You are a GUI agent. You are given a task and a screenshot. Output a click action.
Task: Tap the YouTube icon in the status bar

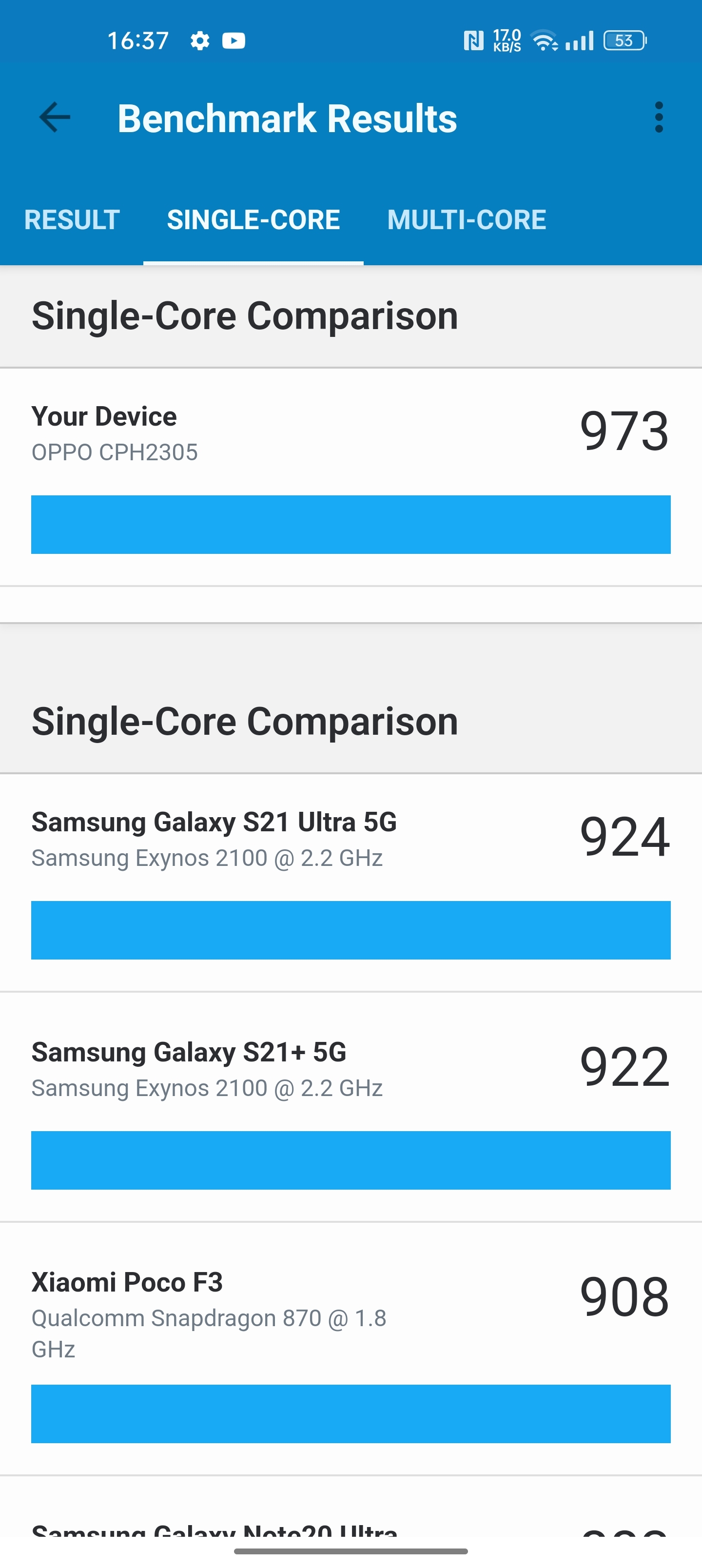tap(234, 40)
